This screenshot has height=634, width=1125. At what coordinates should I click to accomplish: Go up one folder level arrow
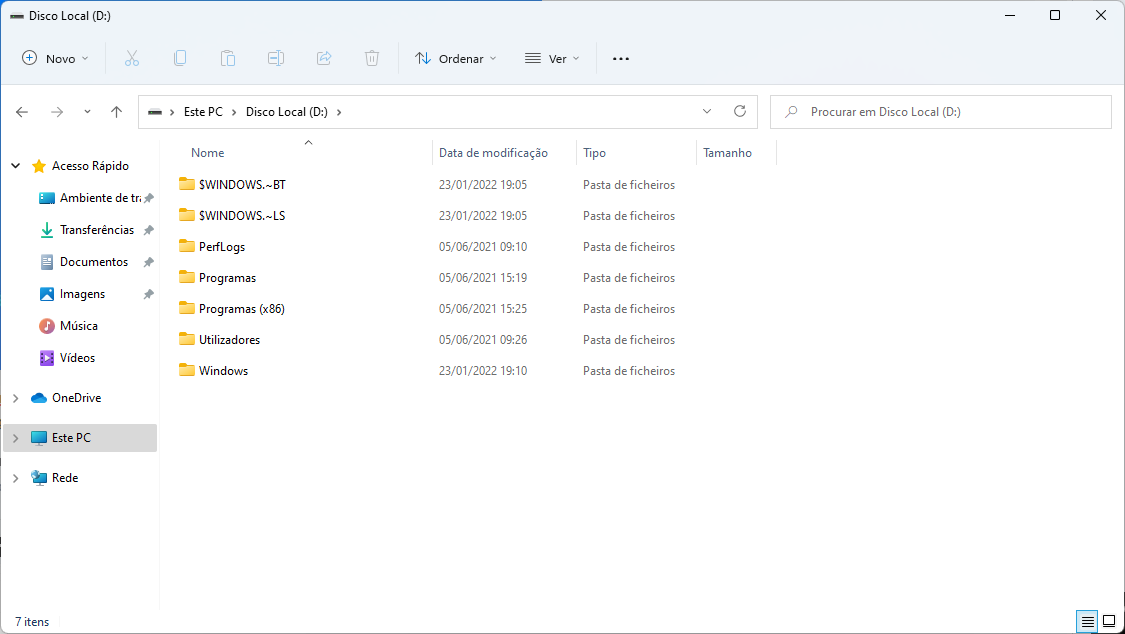pyautogui.click(x=117, y=112)
